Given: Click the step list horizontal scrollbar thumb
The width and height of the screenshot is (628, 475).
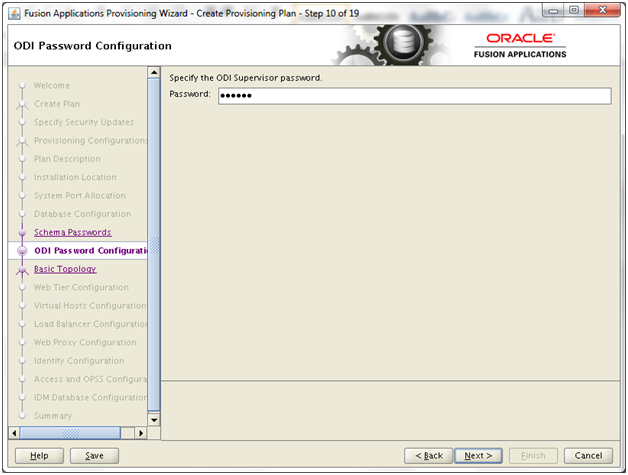Looking at the screenshot, I should coord(70,433).
